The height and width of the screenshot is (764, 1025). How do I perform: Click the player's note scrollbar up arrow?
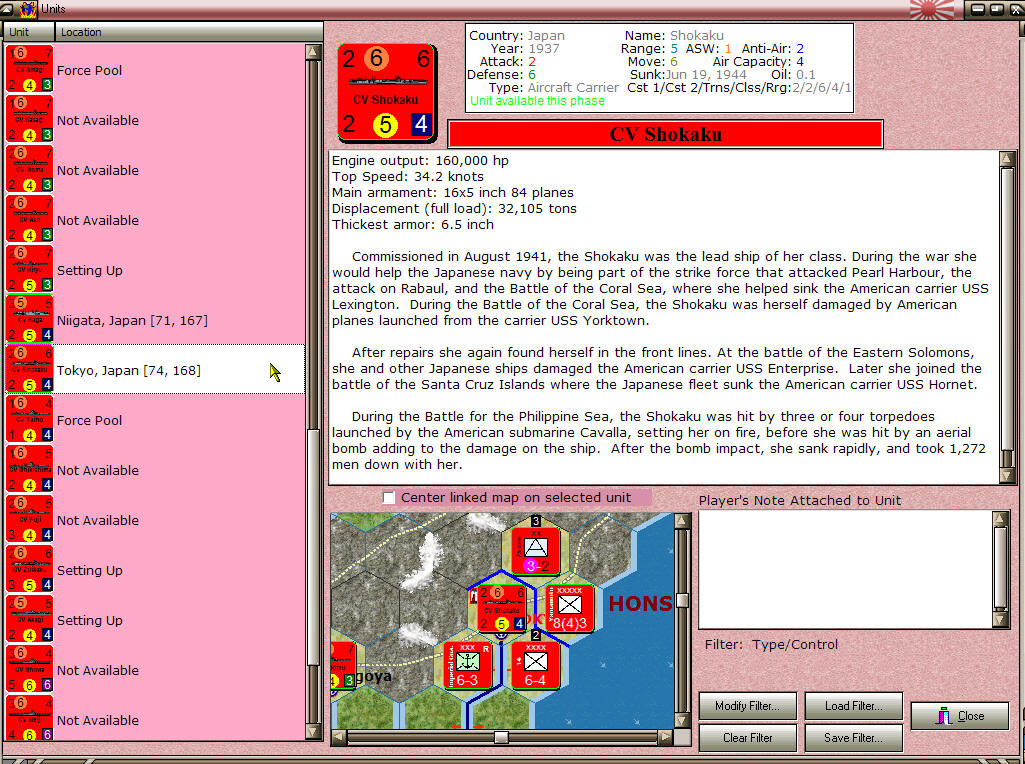1001,520
